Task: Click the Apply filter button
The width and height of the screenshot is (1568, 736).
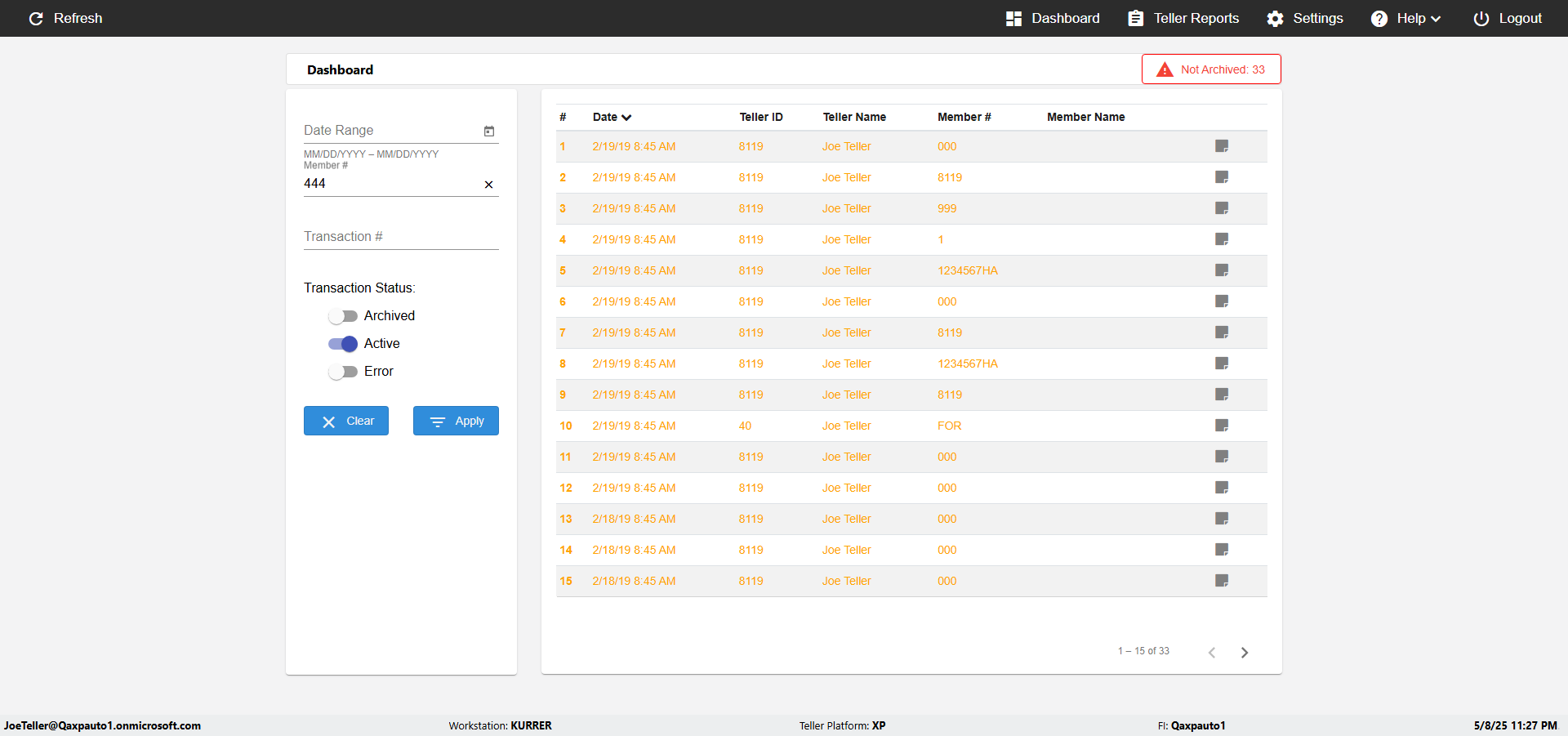Action: pyautogui.click(x=456, y=421)
